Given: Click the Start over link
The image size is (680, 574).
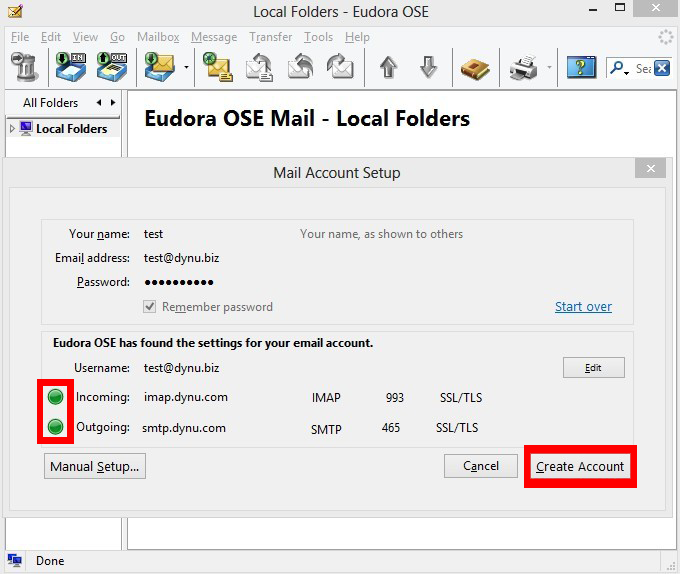Looking at the screenshot, I should 583,307.
